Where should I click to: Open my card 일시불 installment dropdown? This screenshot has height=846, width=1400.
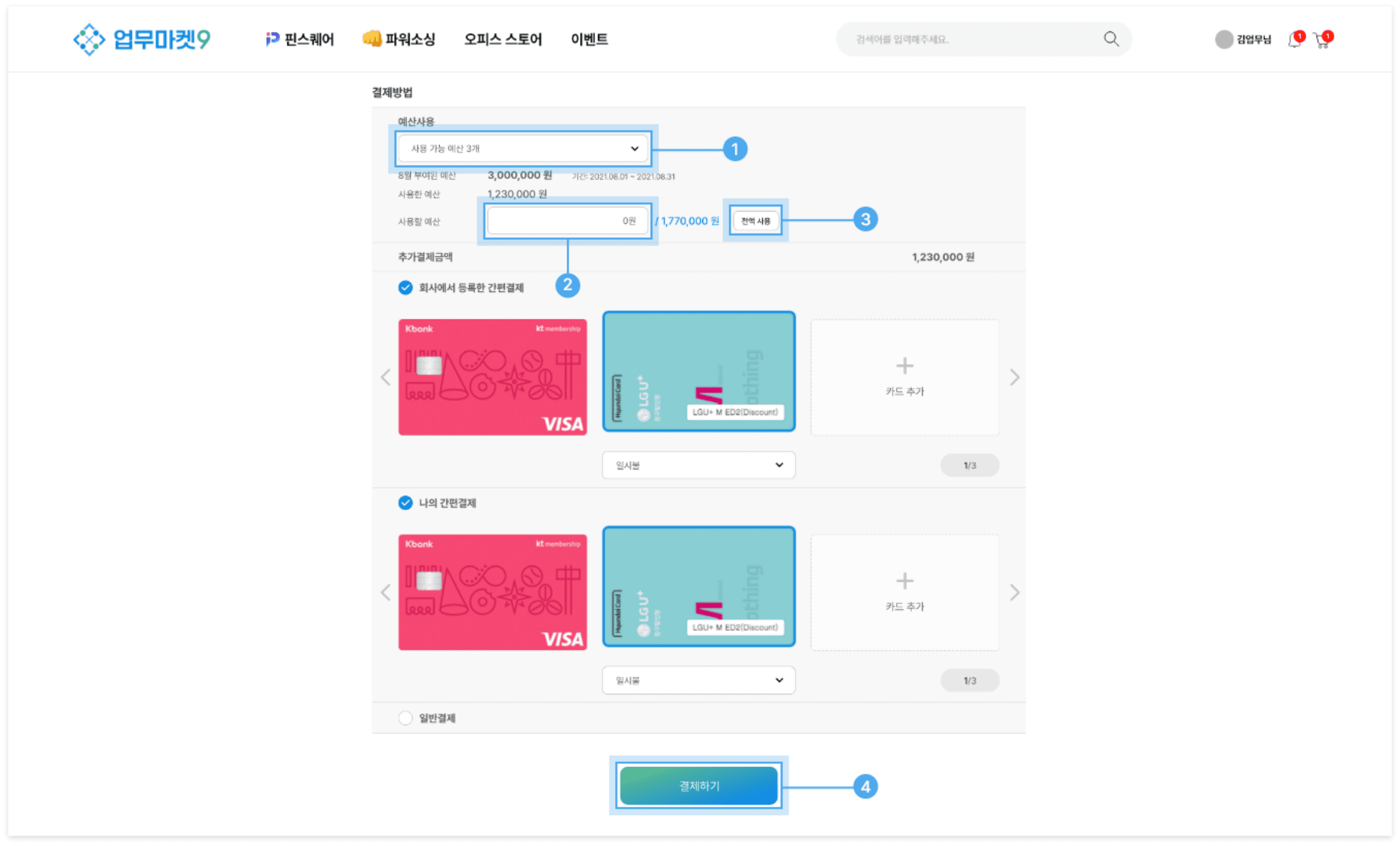coord(698,680)
